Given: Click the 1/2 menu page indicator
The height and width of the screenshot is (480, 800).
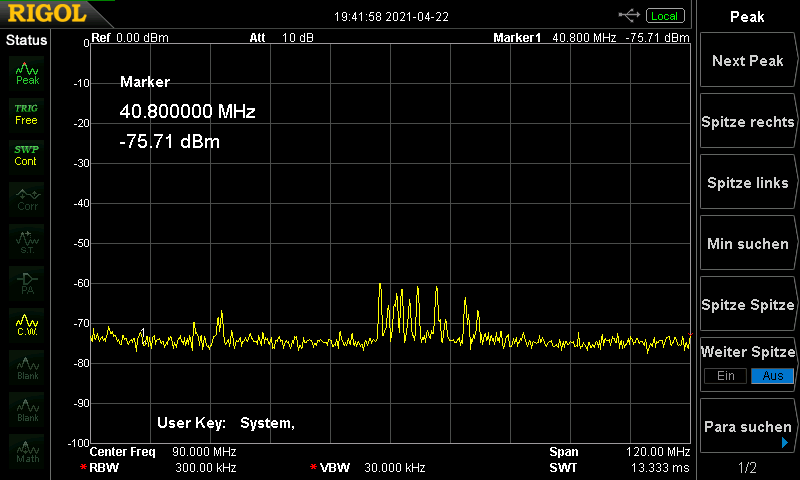Looking at the screenshot, I should [747, 467].
